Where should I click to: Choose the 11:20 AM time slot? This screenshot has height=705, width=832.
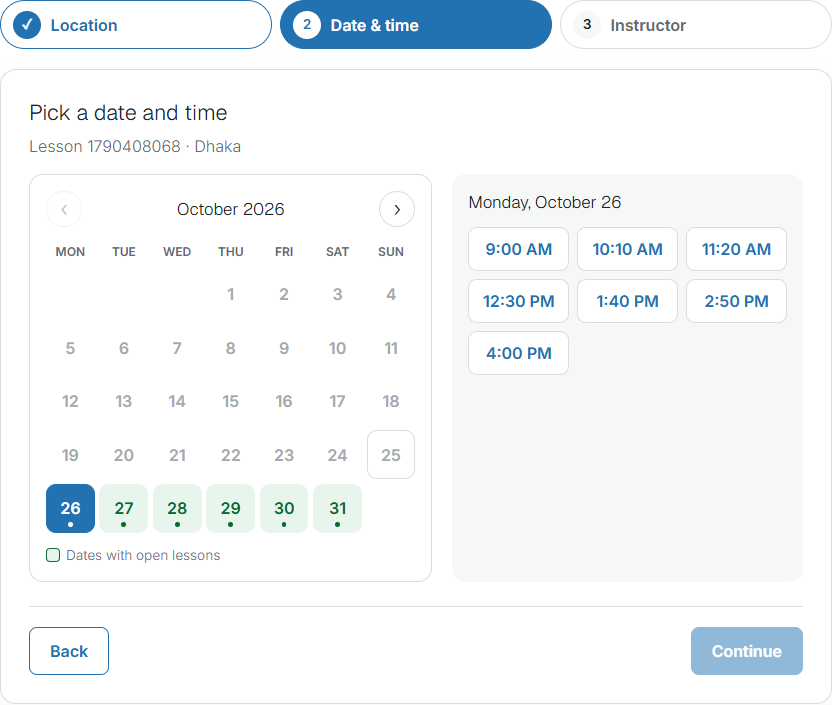[x=736, y=249]
